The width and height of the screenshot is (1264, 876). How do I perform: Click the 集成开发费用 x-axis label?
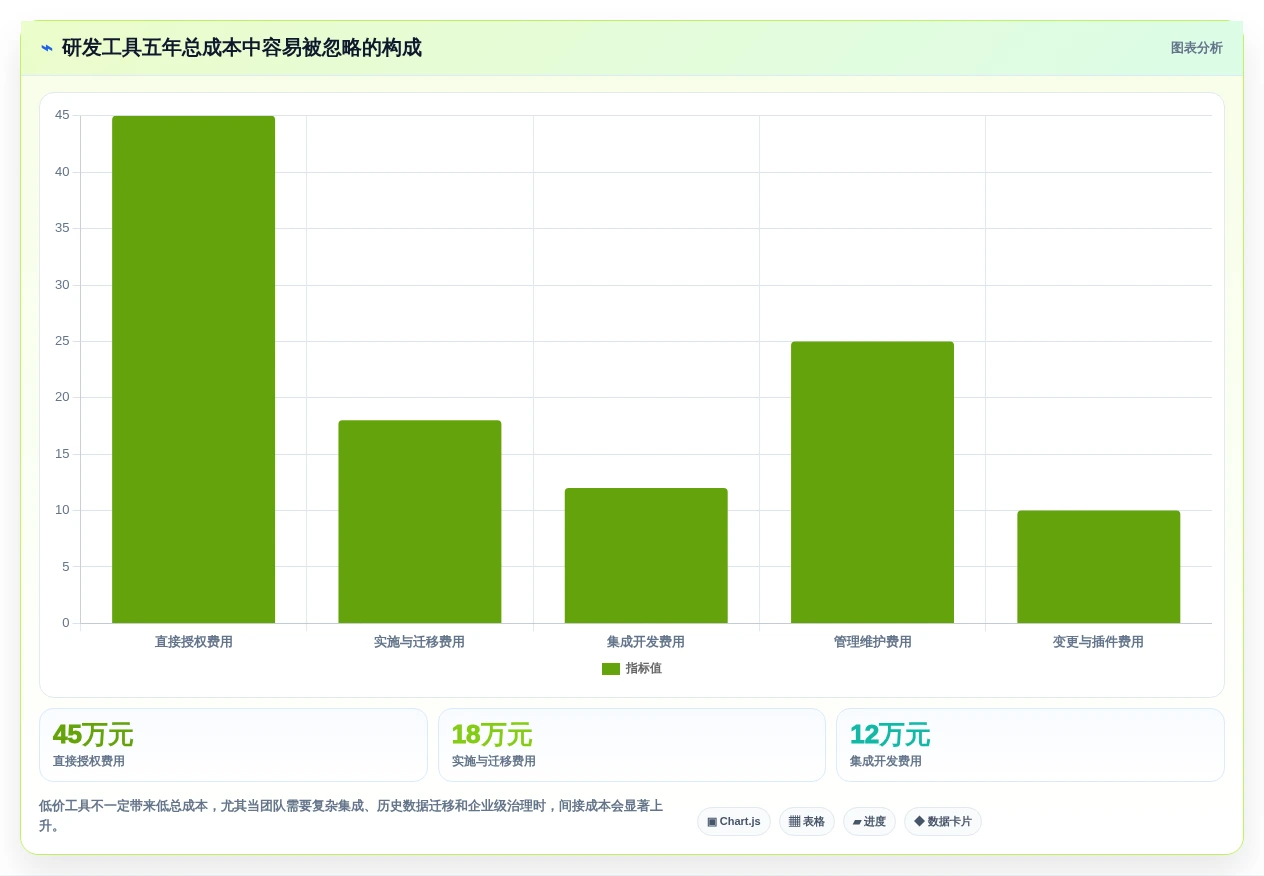[x=646, y=642]
